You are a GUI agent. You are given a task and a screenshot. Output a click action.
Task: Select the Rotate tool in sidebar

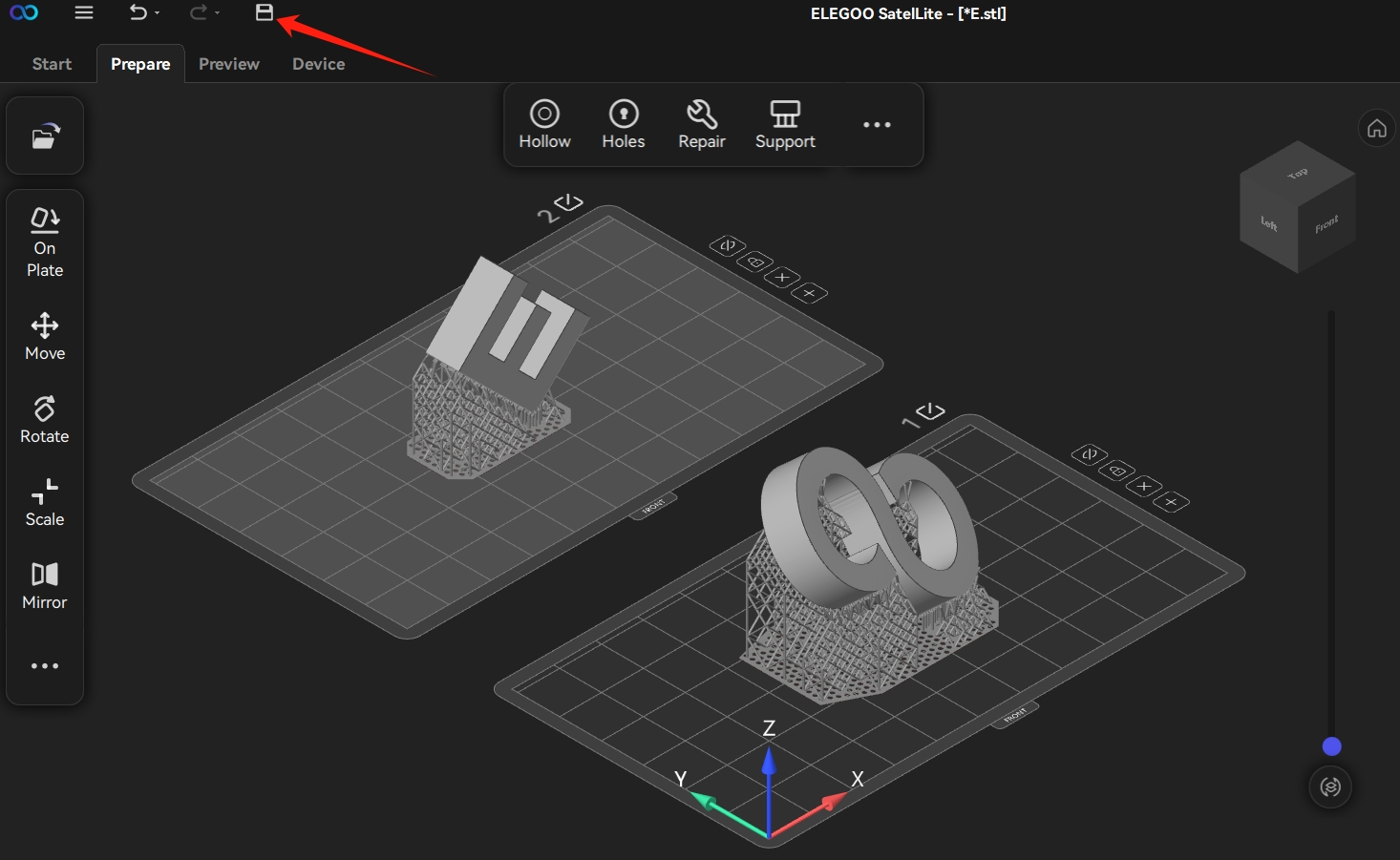point(45,420)
